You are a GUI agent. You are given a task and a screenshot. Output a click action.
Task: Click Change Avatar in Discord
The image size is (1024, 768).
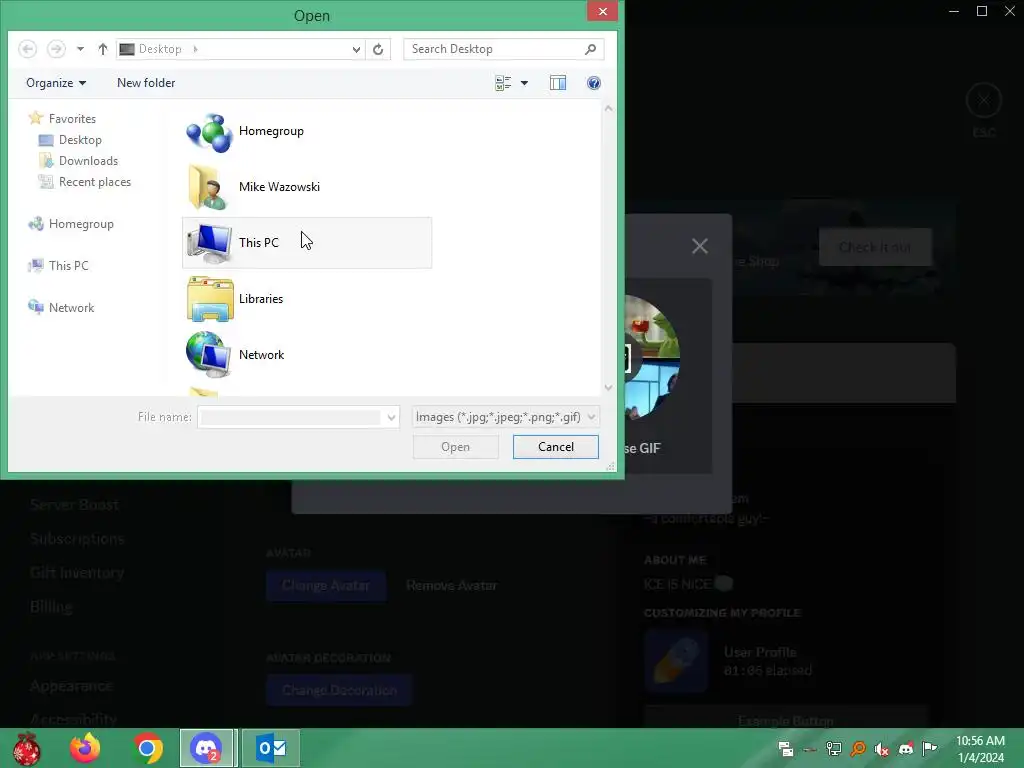pyautogui.click(x=325, y=585)
